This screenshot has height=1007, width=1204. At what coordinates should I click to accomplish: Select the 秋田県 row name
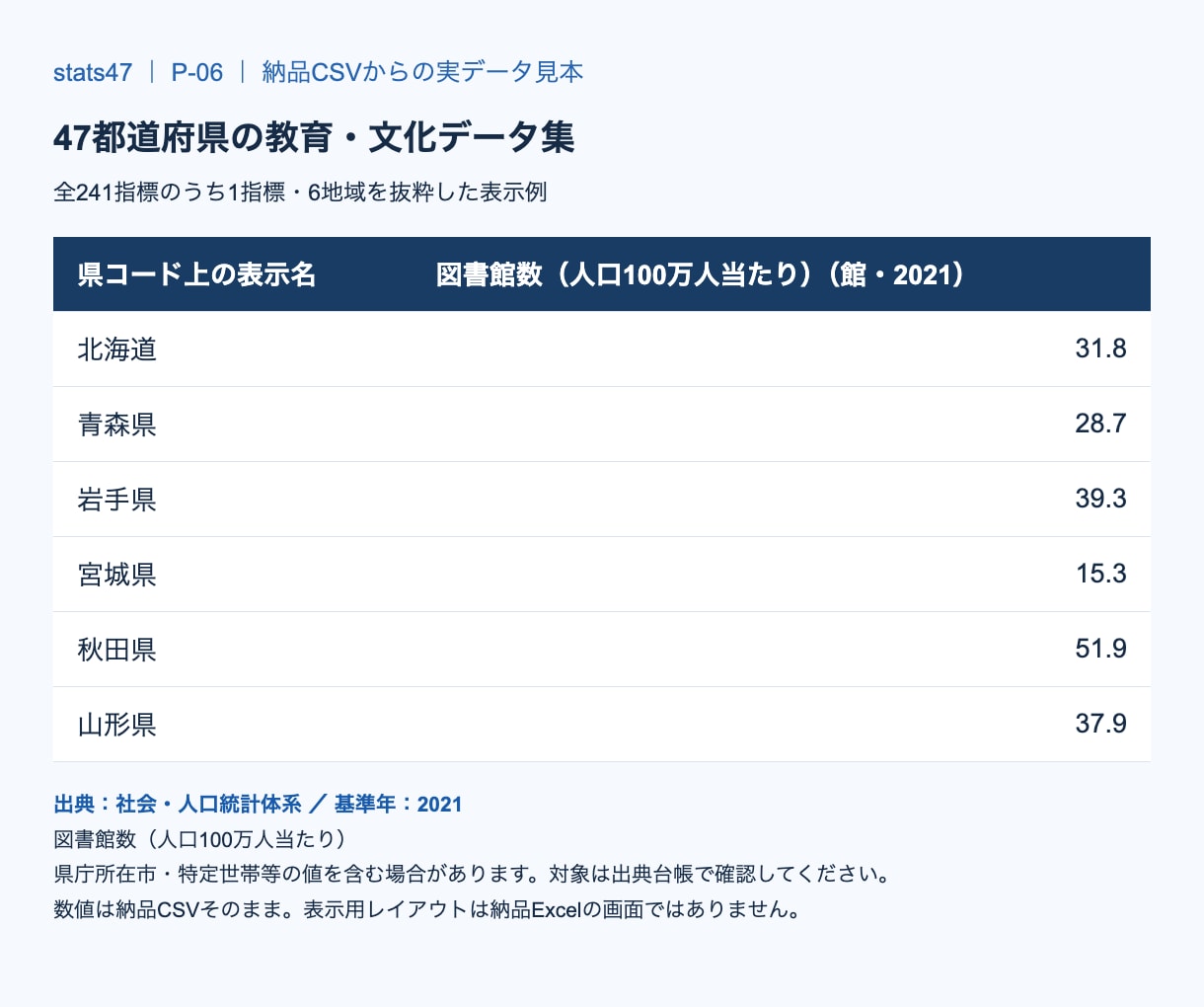point(117,650)
